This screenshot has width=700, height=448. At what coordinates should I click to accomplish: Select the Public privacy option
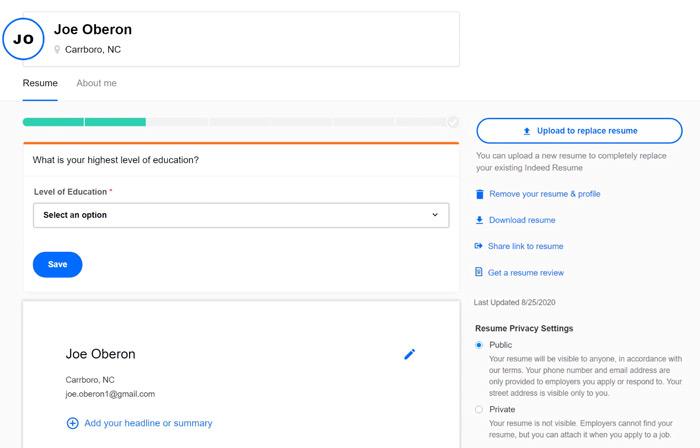479,345
